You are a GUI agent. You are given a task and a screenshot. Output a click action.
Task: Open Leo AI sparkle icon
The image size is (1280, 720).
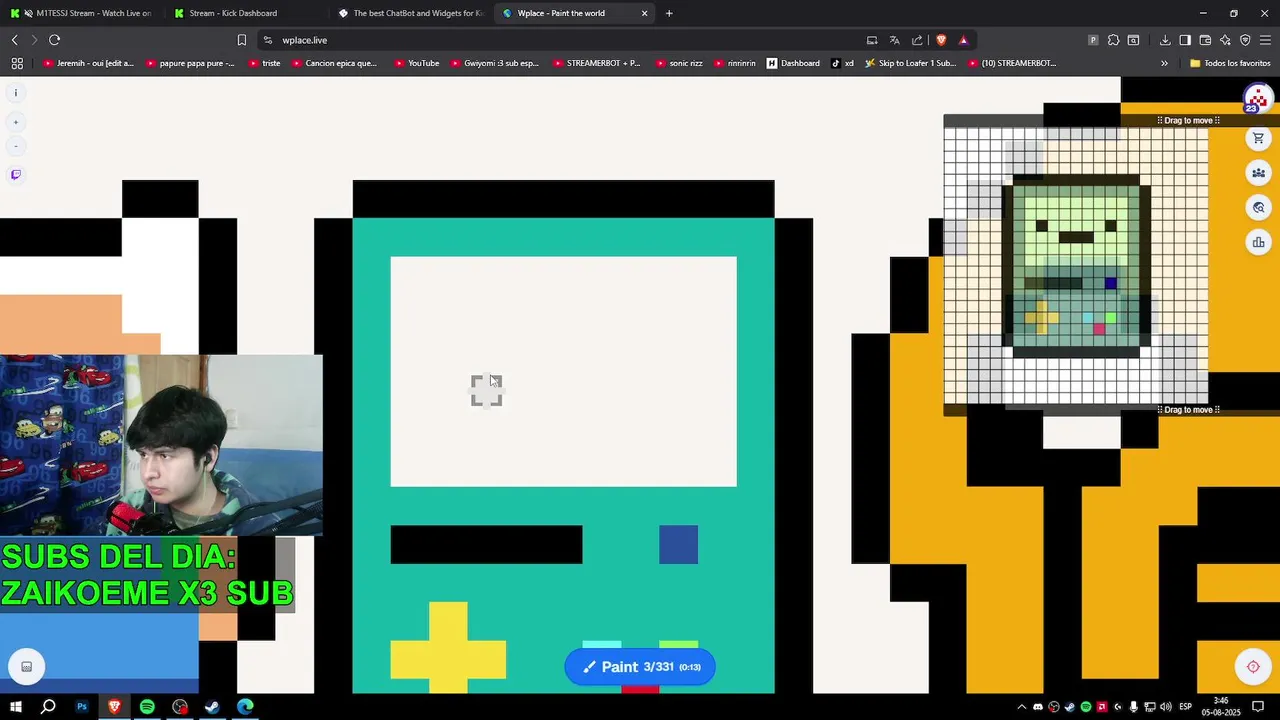(1225, 40)
